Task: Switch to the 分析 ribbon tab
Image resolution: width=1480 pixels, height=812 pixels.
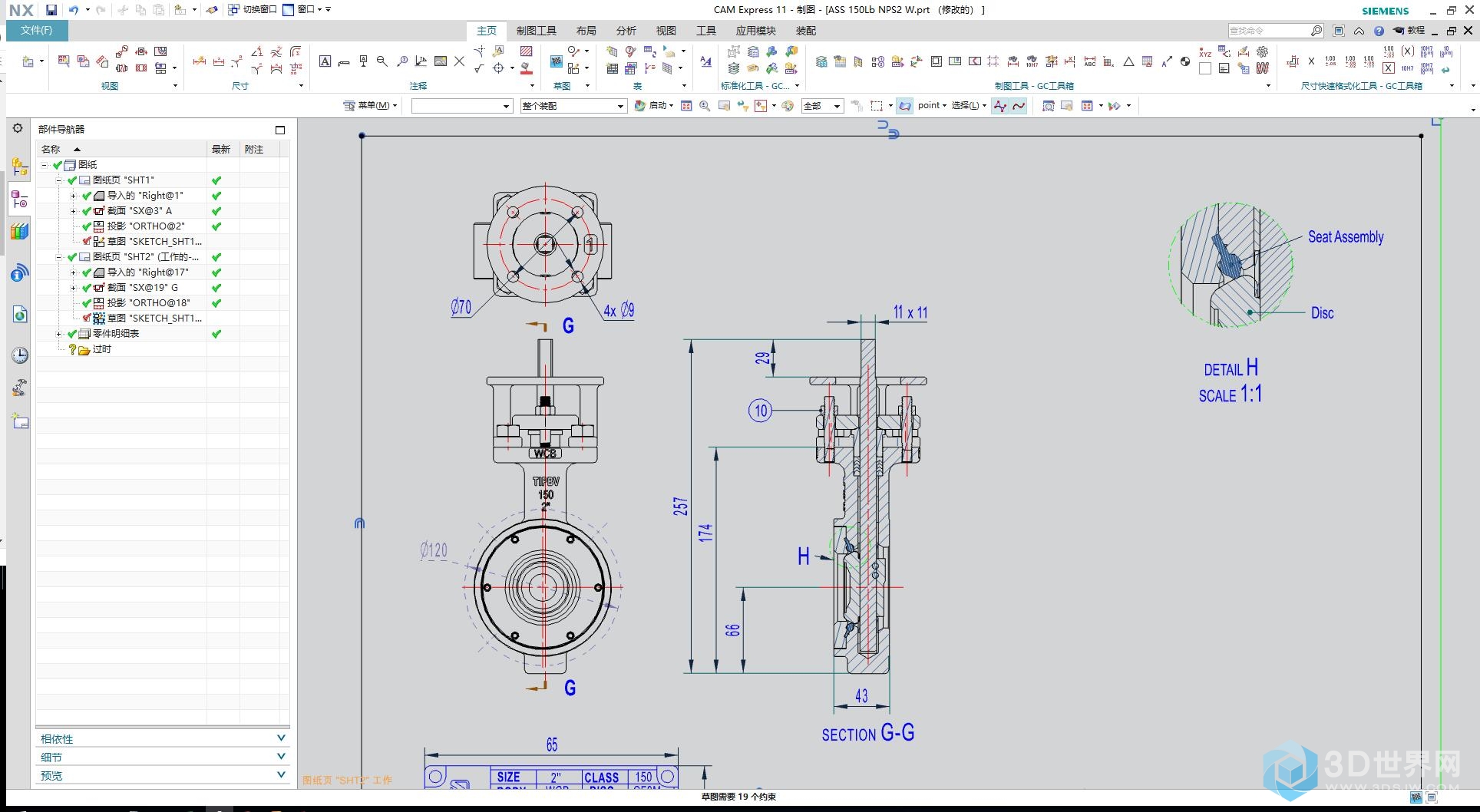Action: pyautogui.click(x=626, y=31)
